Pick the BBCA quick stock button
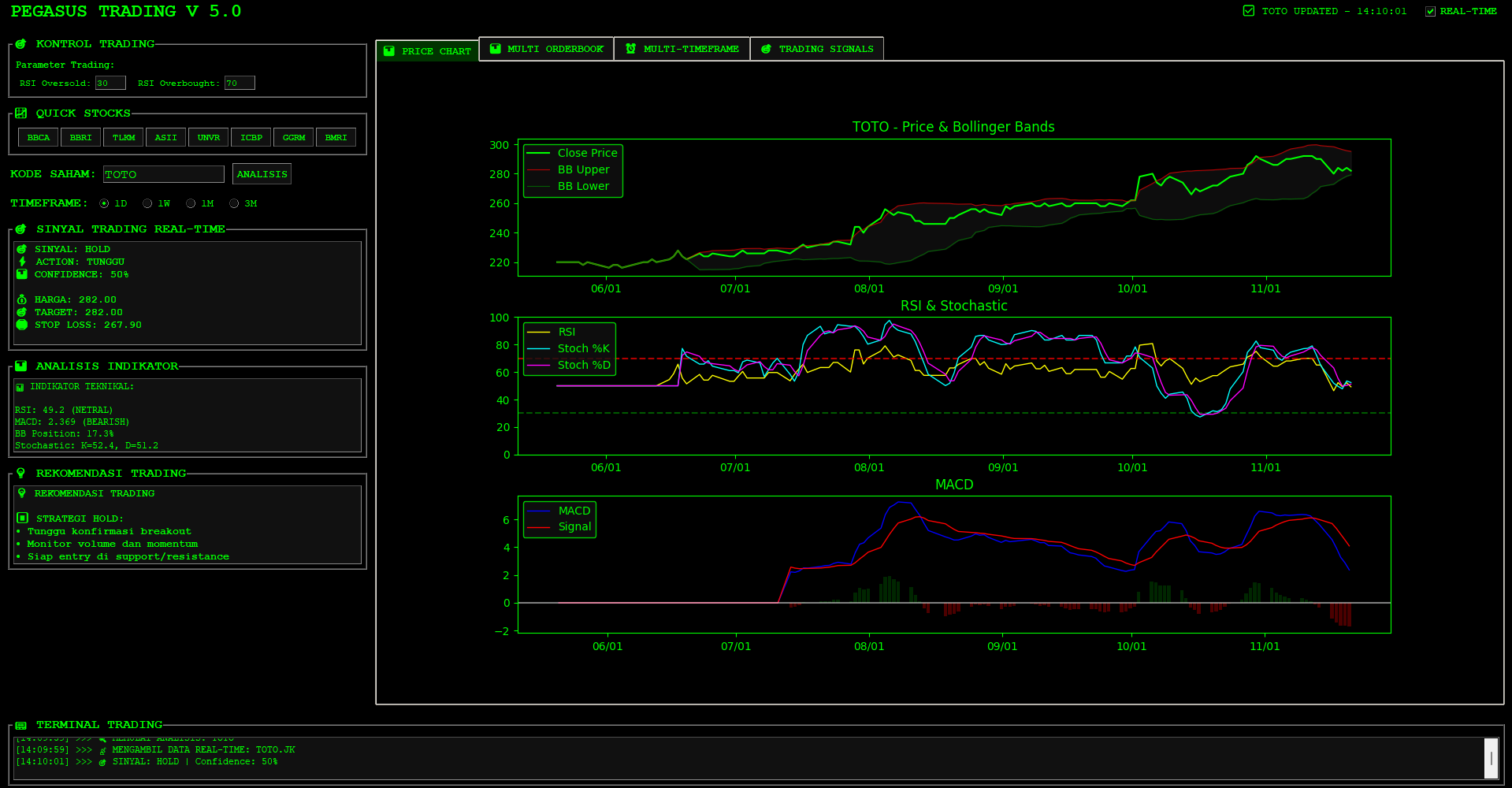1512x788 pixels. (39, 138)
